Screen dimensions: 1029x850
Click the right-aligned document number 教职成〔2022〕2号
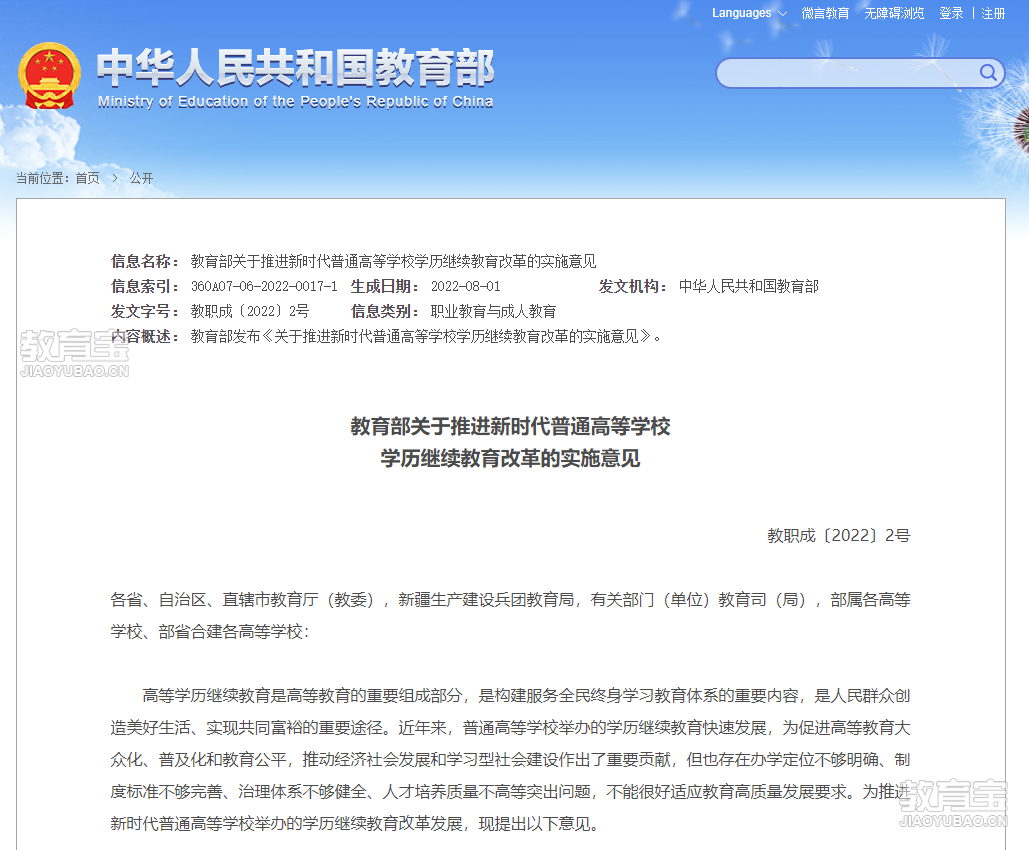pyautogui.click(x=839, y=536)
